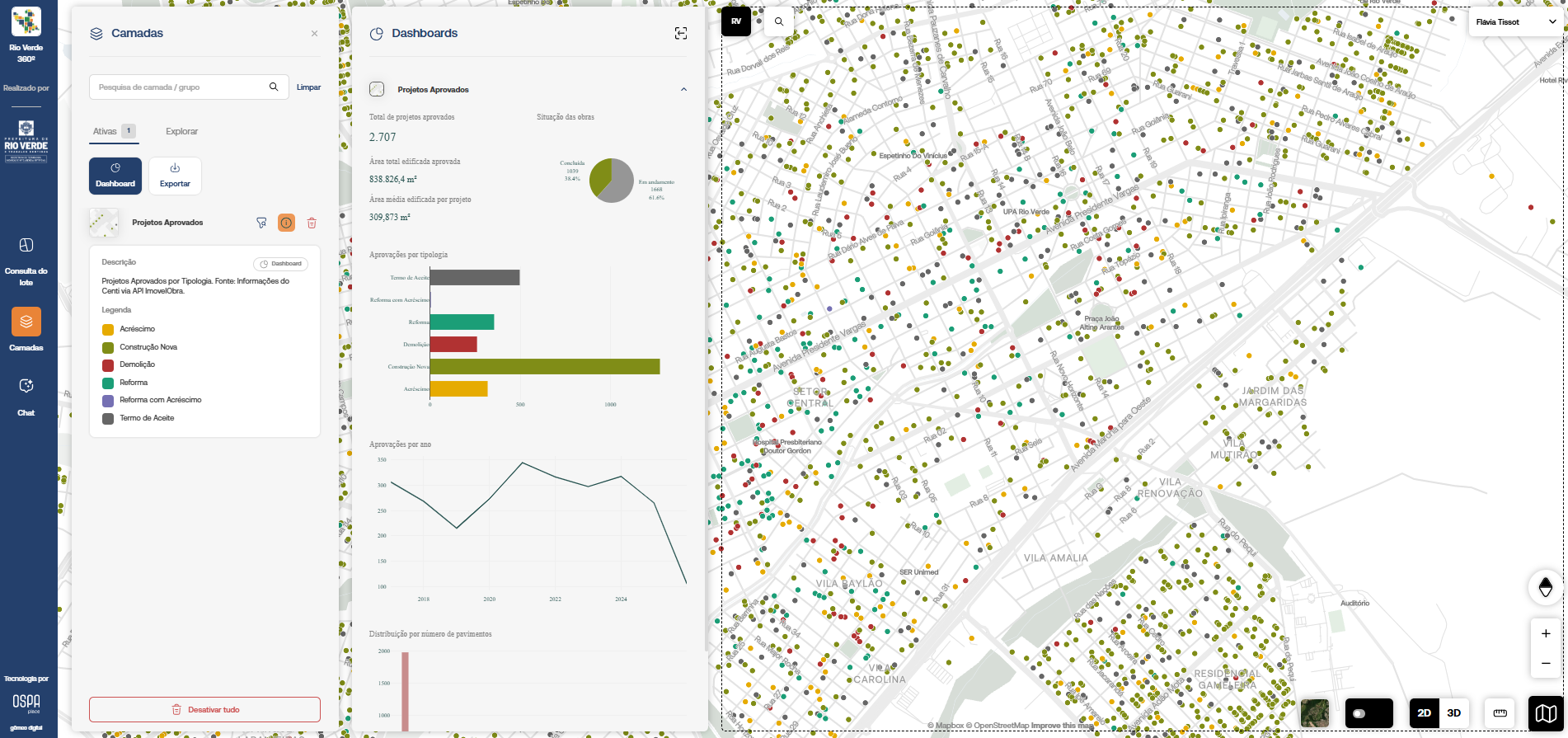Click the Acréscimo yellow legend swatch
Image resolution: width=1568 pixels, height=738 pixels.
(108, 330)
